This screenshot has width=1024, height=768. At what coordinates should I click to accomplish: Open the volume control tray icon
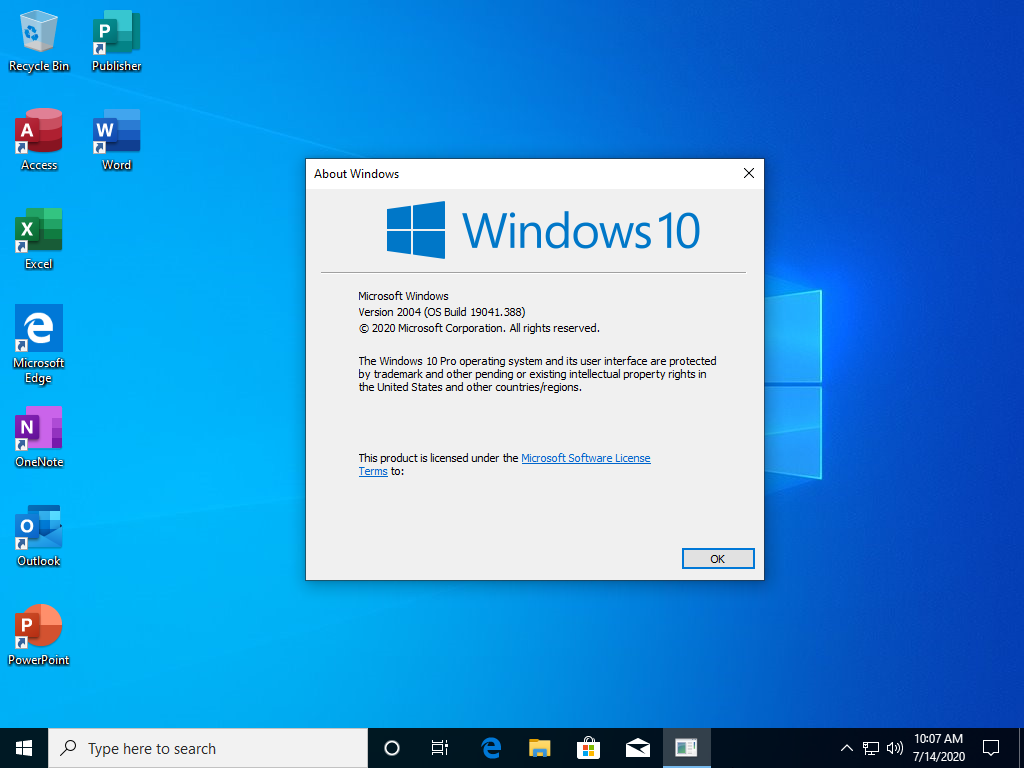(895, 748)
